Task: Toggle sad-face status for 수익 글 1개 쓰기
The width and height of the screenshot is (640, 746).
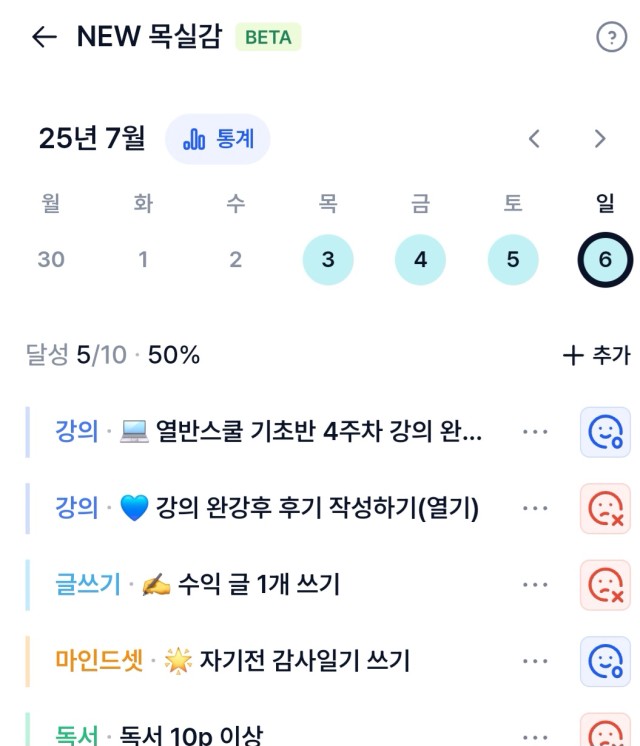Action: (605, 585)
